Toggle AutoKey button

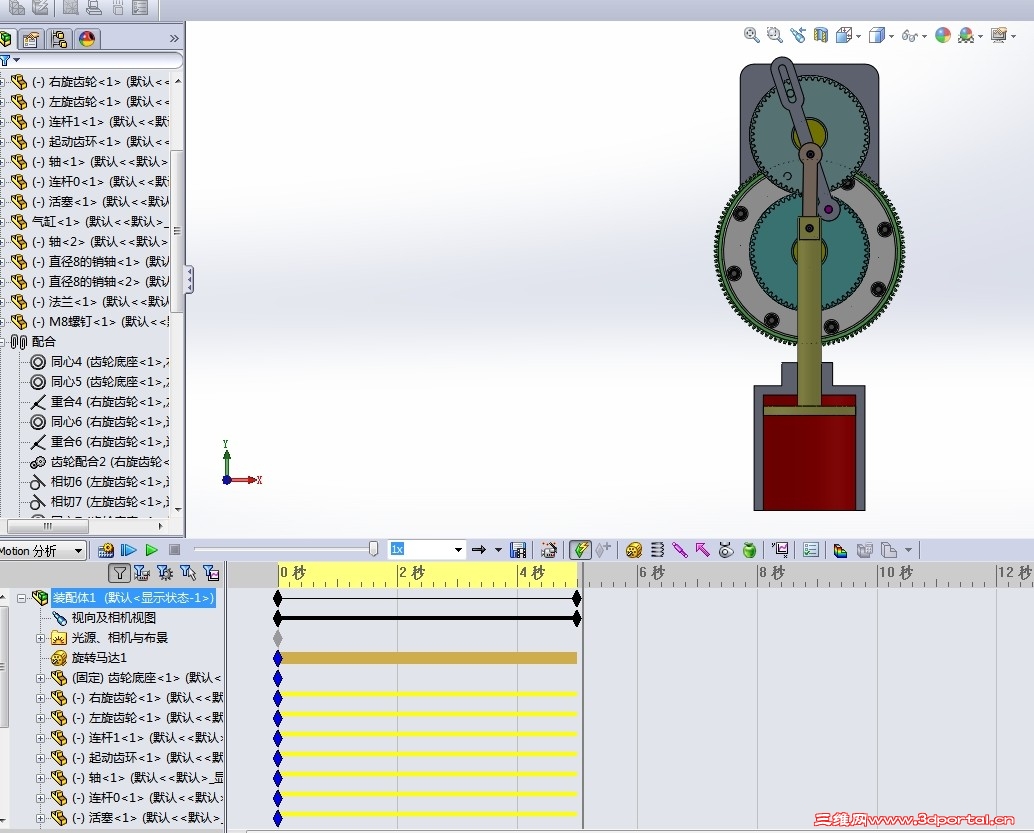(580, 549)
